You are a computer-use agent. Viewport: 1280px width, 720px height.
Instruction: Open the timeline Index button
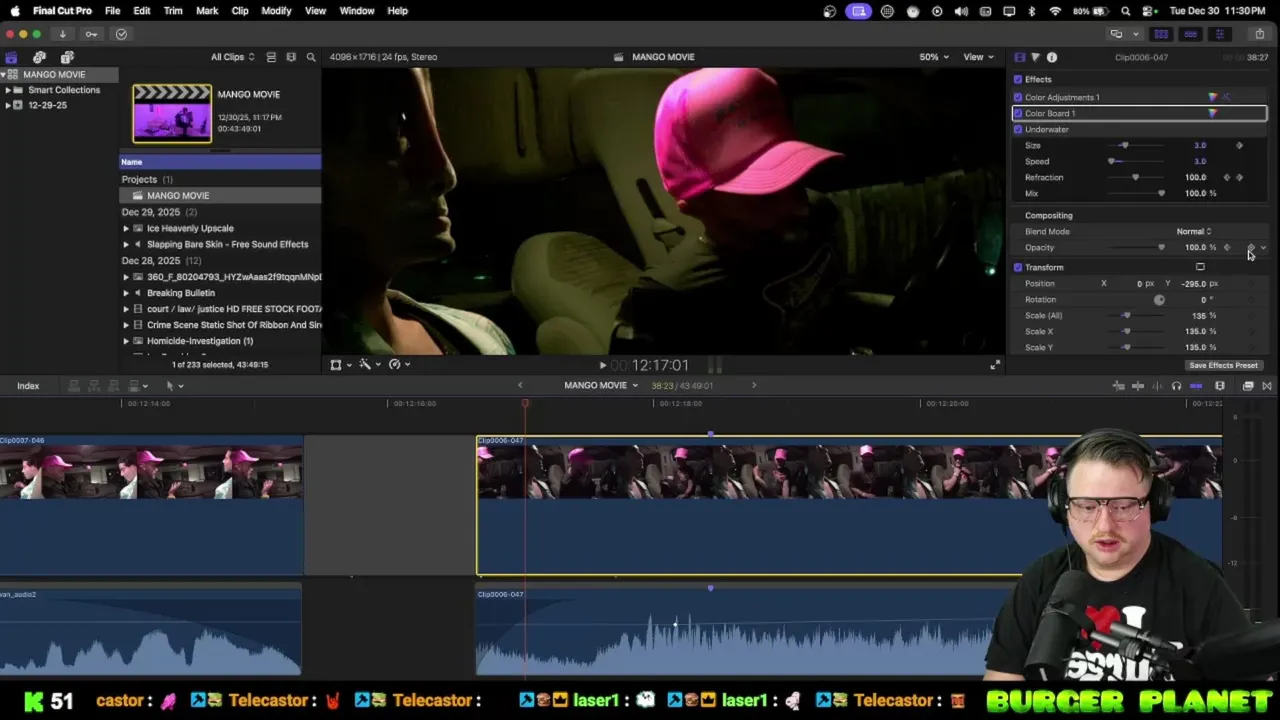point(28,386)
